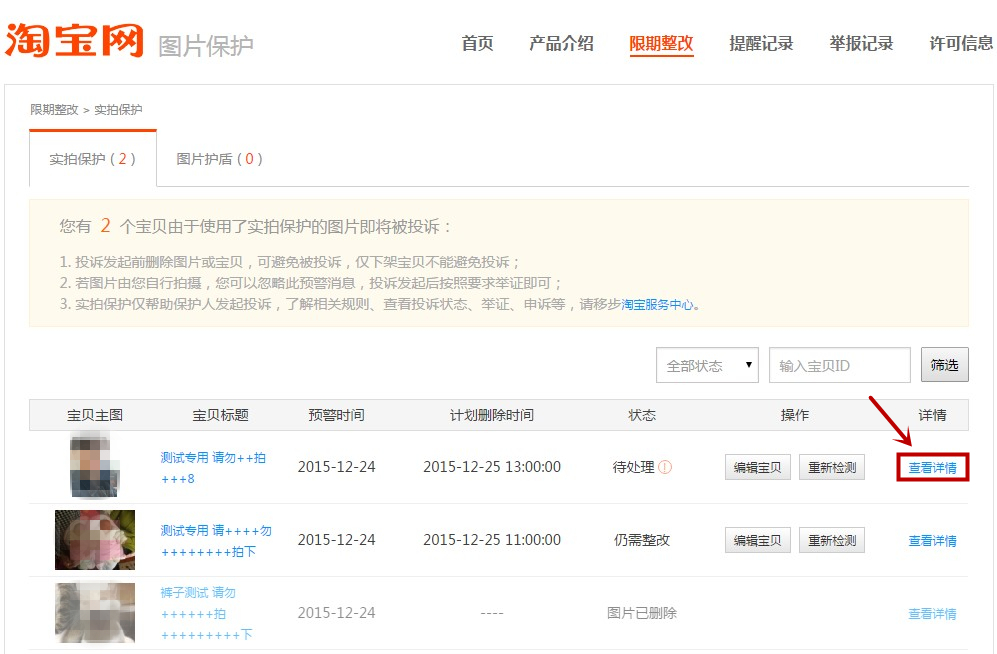Click the first product thumbnail image
The height and width of the screenshot is (654, 997).
95,466
